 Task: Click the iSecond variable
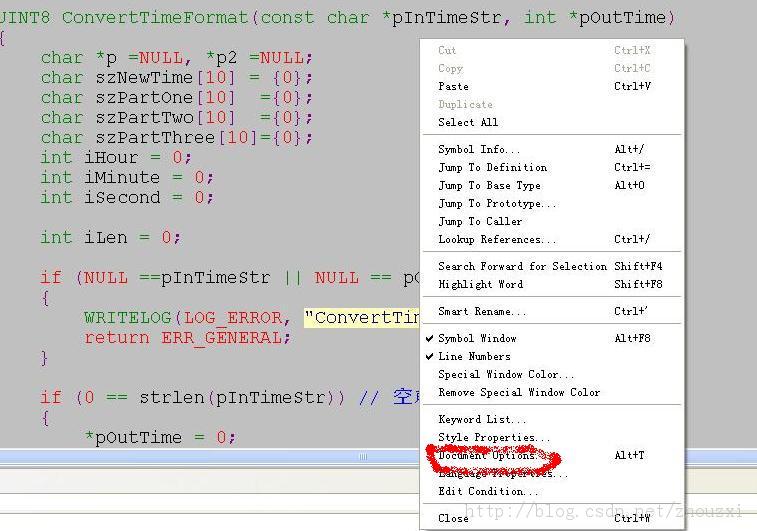(x=122, y=197)
